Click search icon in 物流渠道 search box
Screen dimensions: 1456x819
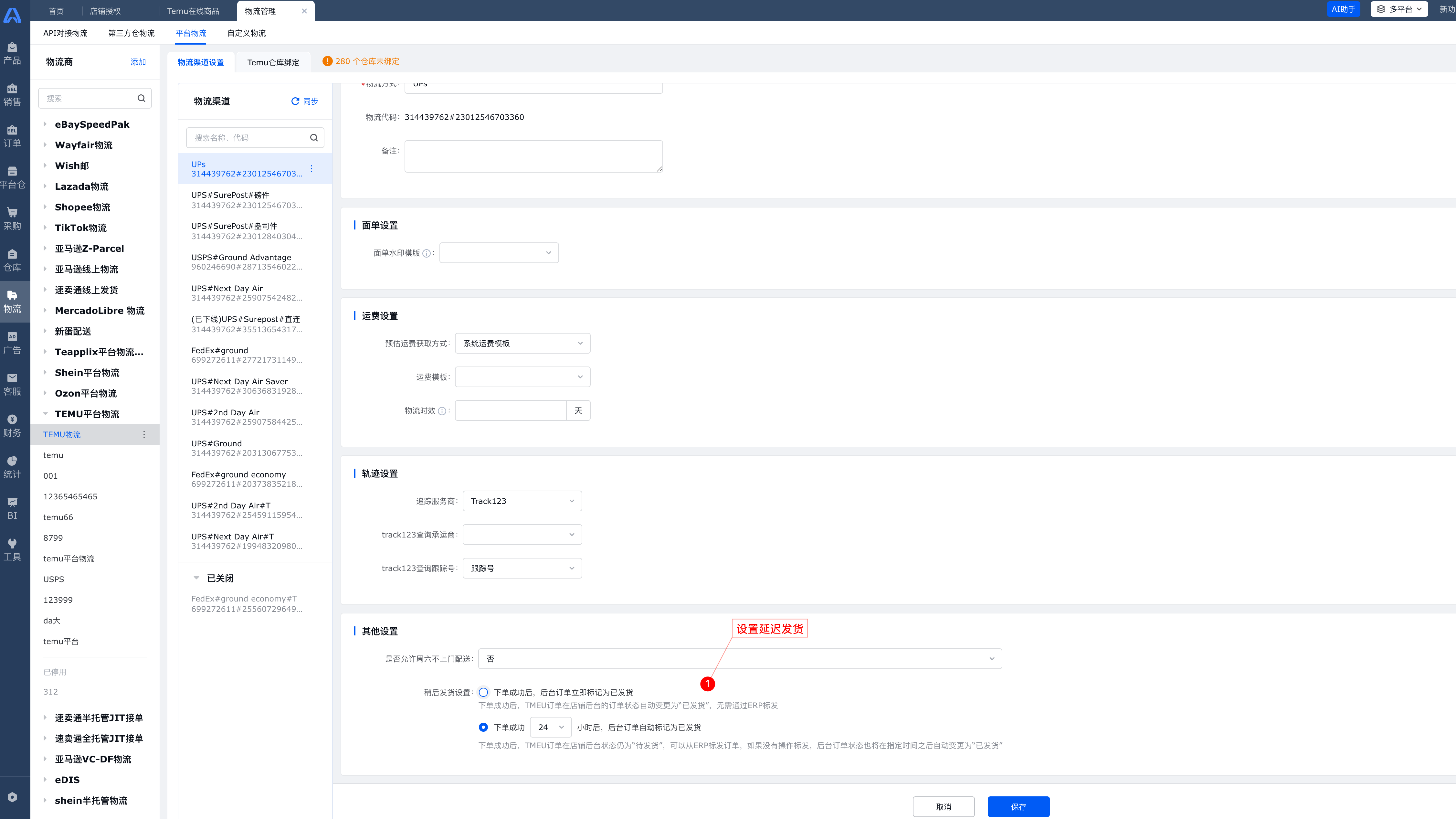[x=314, y=138]
